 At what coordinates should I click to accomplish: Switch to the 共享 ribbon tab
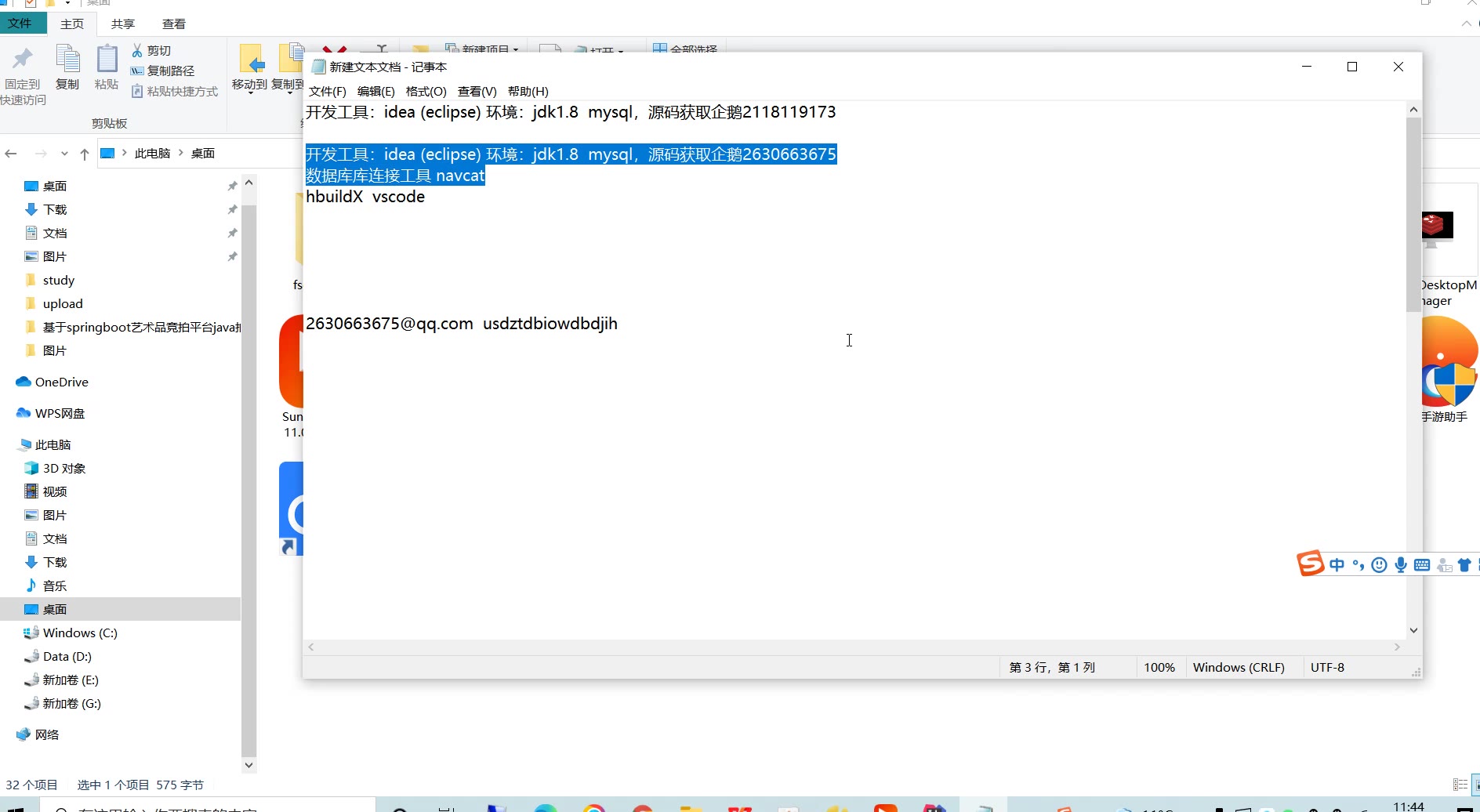(x=123, y=24)
